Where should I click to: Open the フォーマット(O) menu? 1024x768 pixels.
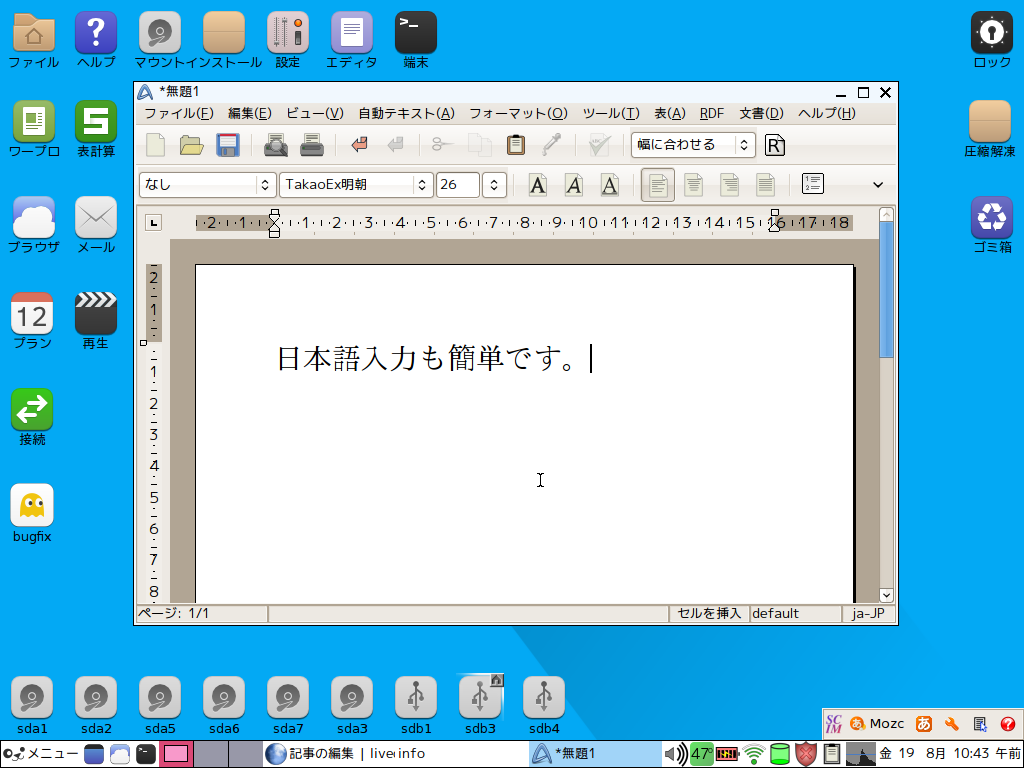(x=519, y=114)
